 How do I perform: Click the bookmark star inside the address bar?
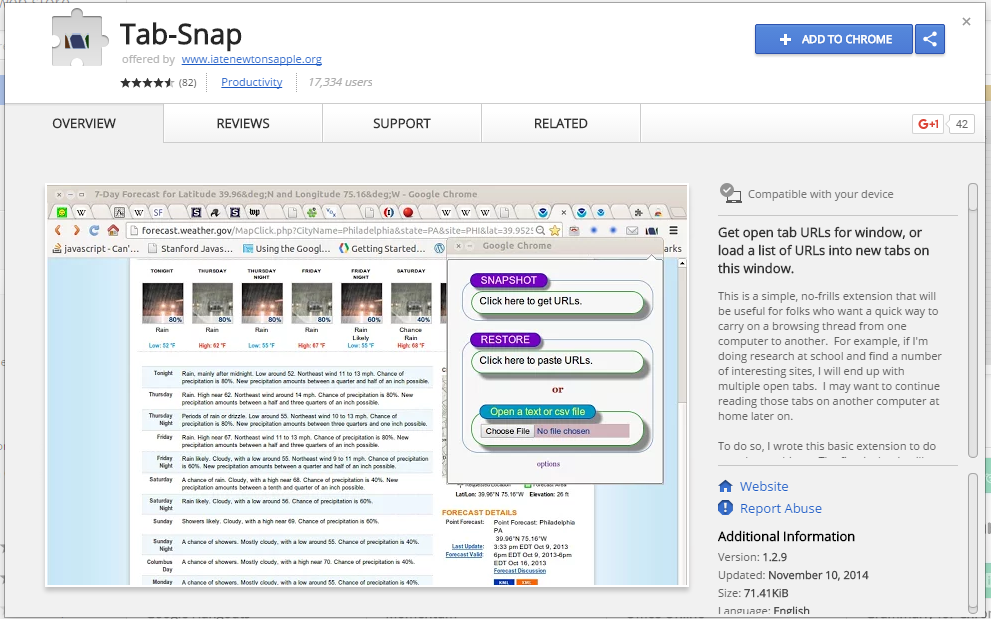pyautogui.click(x=555, y=231)
